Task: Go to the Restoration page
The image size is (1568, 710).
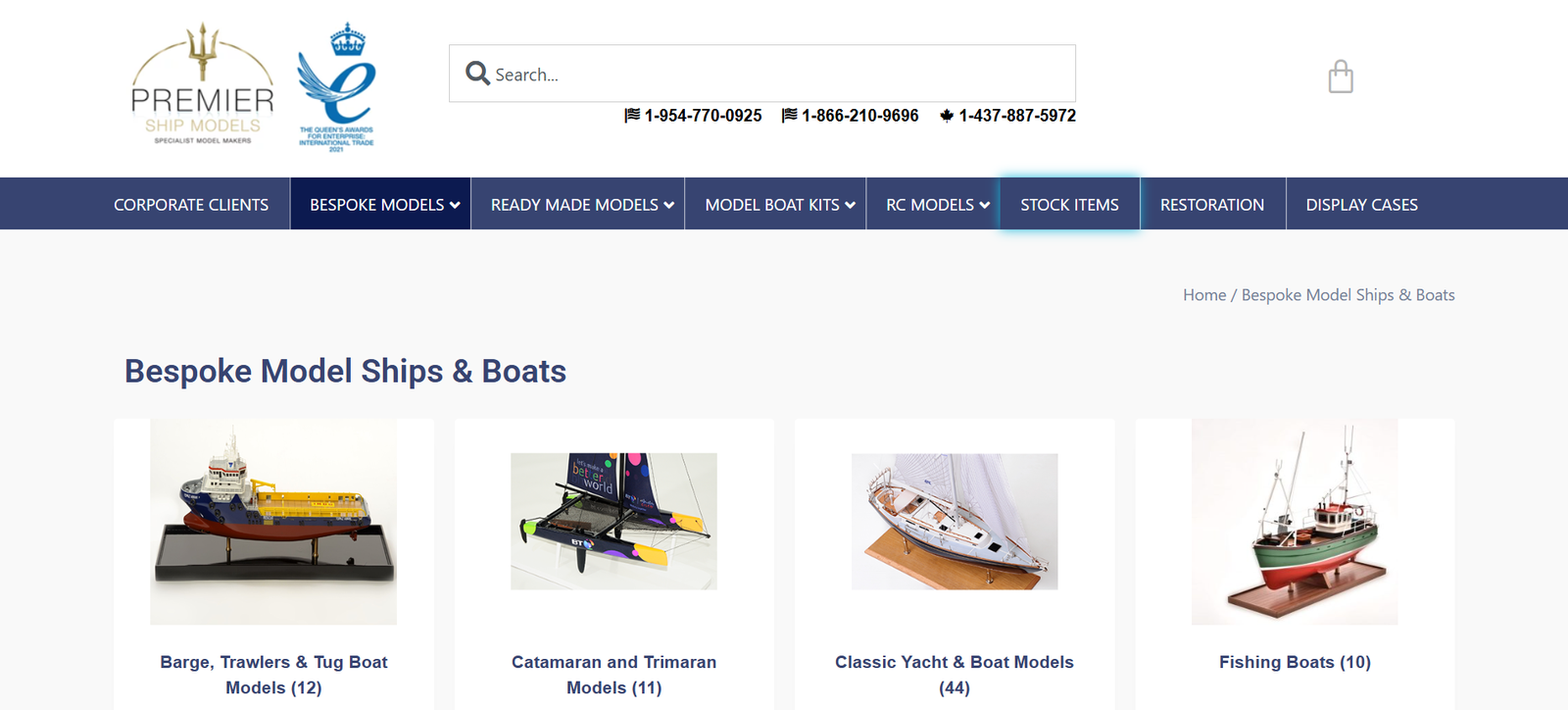Action: tap(1212, 204)
